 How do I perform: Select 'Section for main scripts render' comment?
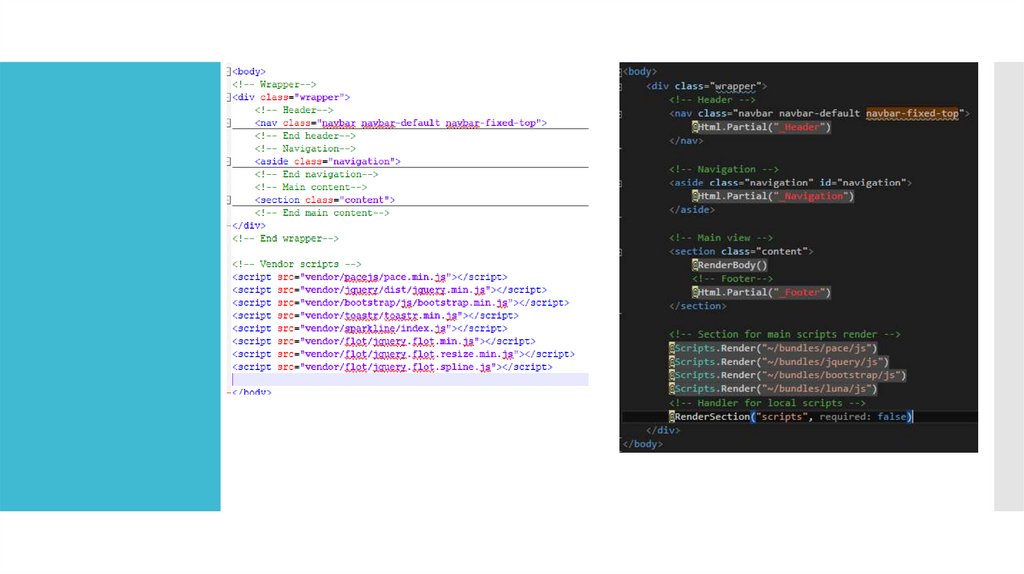[x=785, y=334]
